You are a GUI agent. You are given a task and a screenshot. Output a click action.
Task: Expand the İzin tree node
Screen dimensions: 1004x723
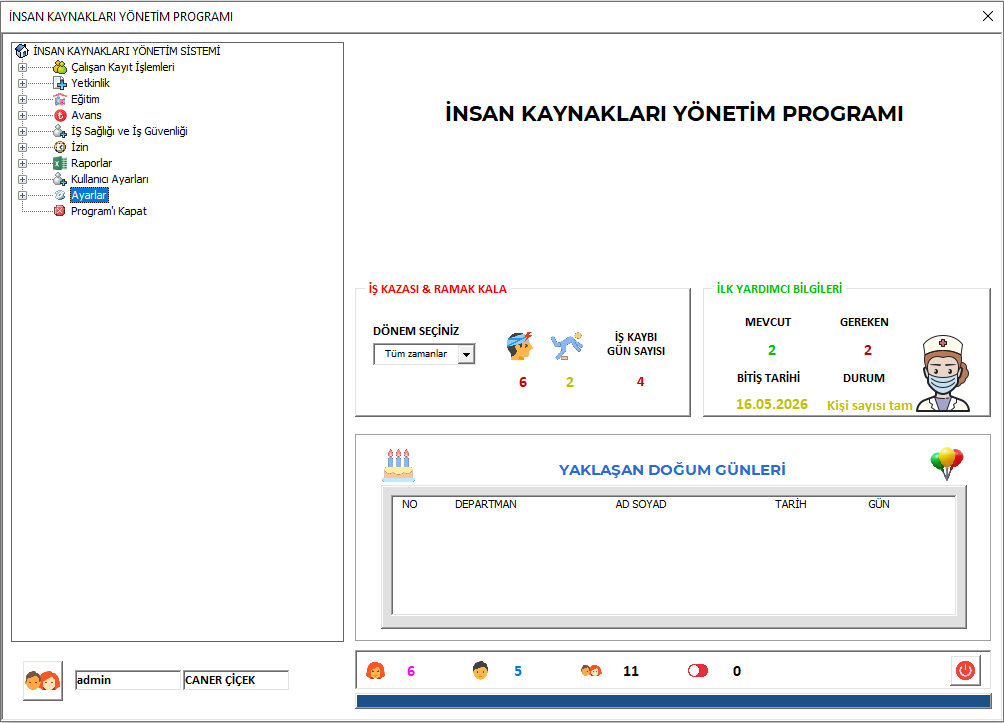[x=22, y=147]
